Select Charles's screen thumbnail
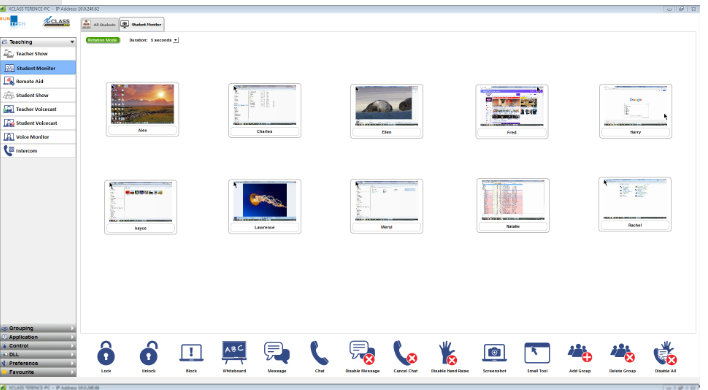 click(x=265, y=105)
